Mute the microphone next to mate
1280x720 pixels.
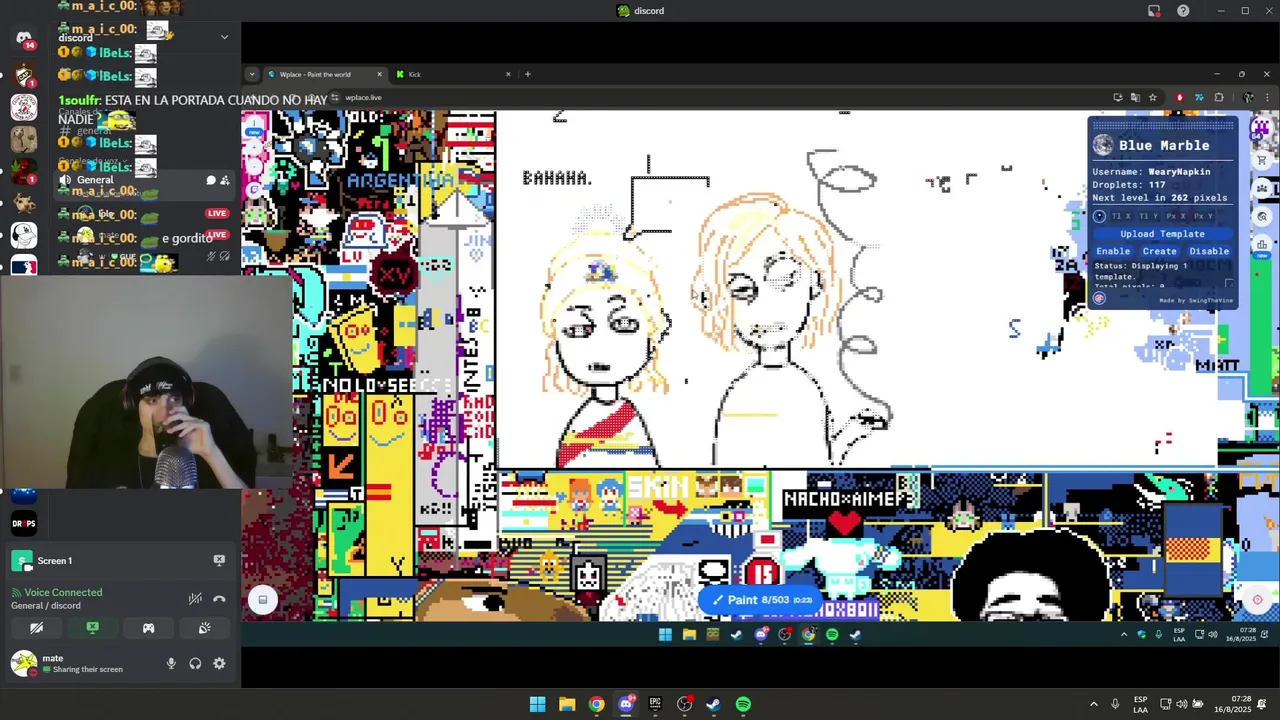(x=171, y=663)
